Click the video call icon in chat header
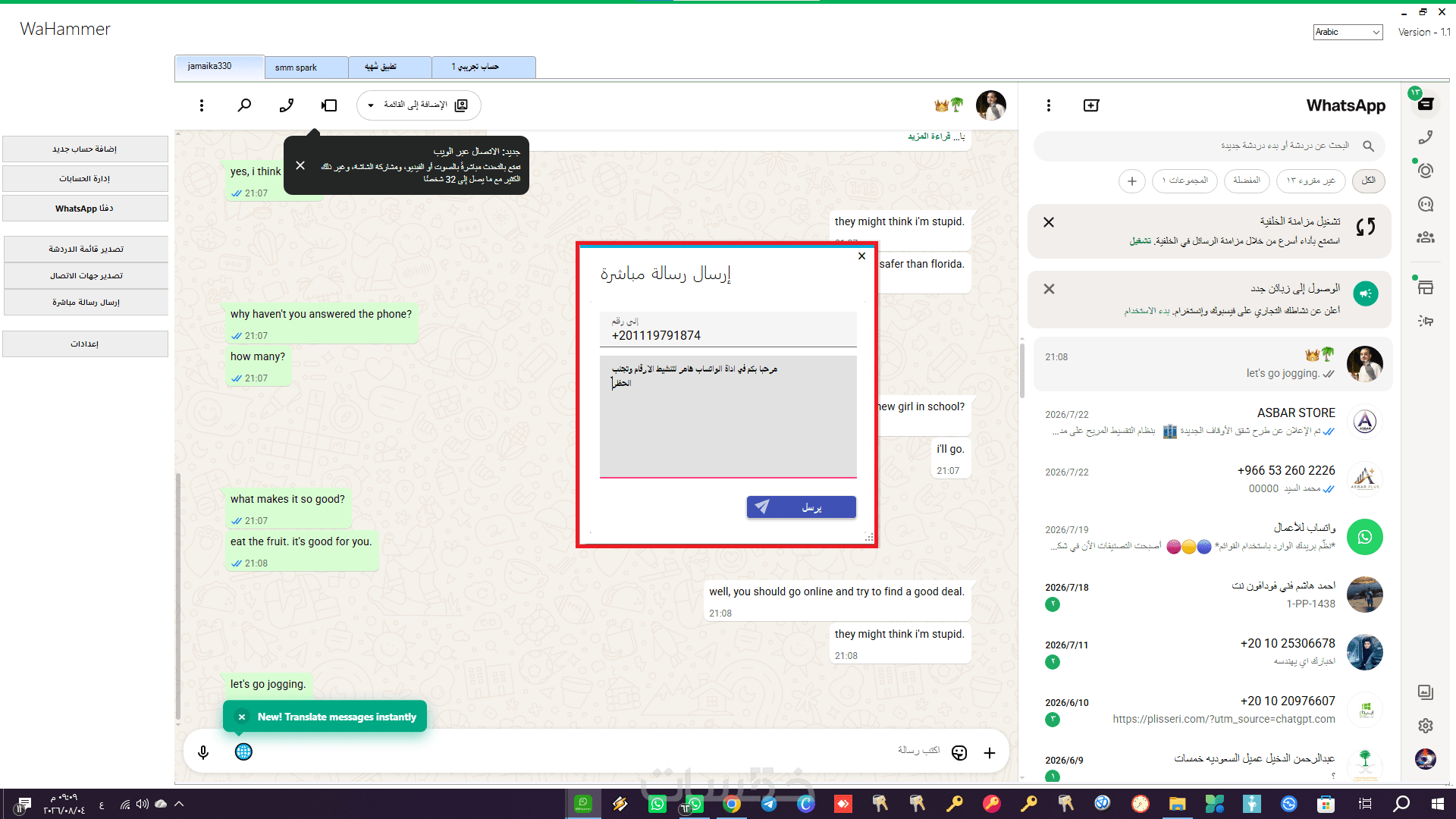 pyautogui.click(x=329, y=105)
